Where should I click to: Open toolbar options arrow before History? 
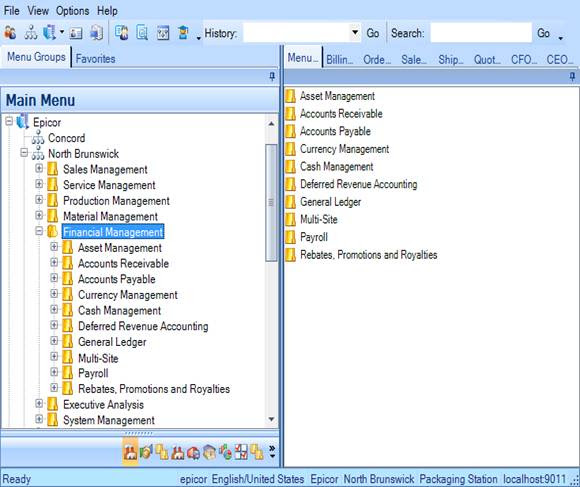point(199,38)
